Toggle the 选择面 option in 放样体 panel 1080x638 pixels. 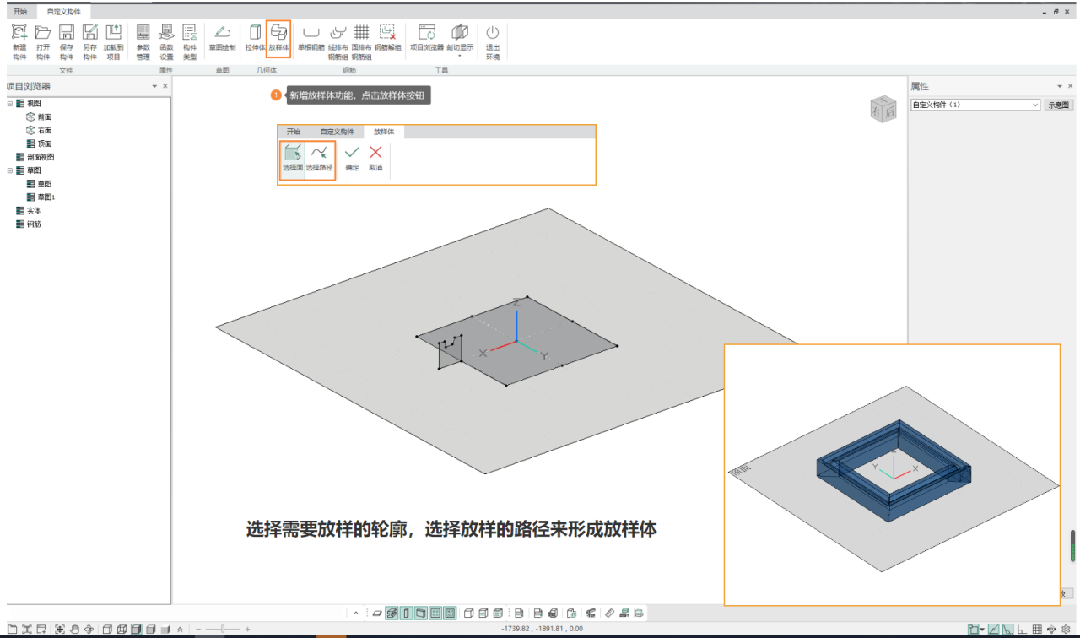(292, 158)
